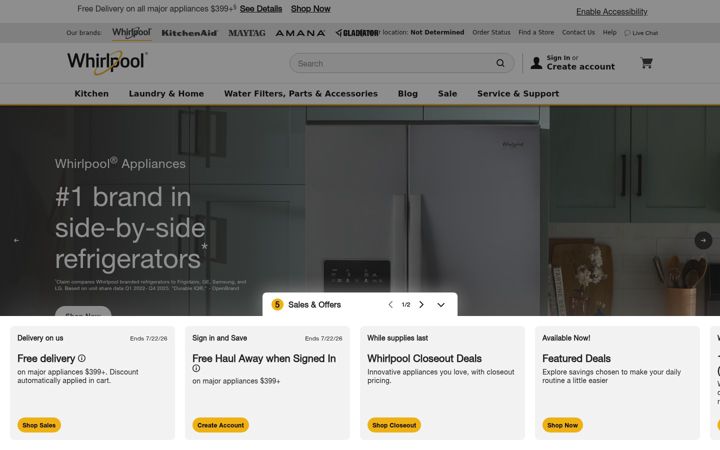Open the Sale menu item
The height and width of the screenshot is (450, 720).
(447, 94)
